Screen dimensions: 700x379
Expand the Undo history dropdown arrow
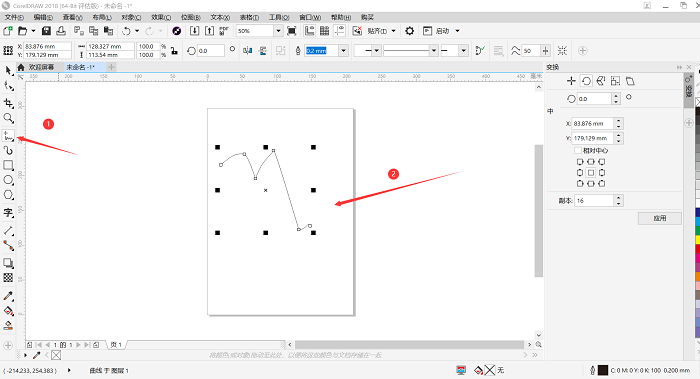(x=137, y=31)
